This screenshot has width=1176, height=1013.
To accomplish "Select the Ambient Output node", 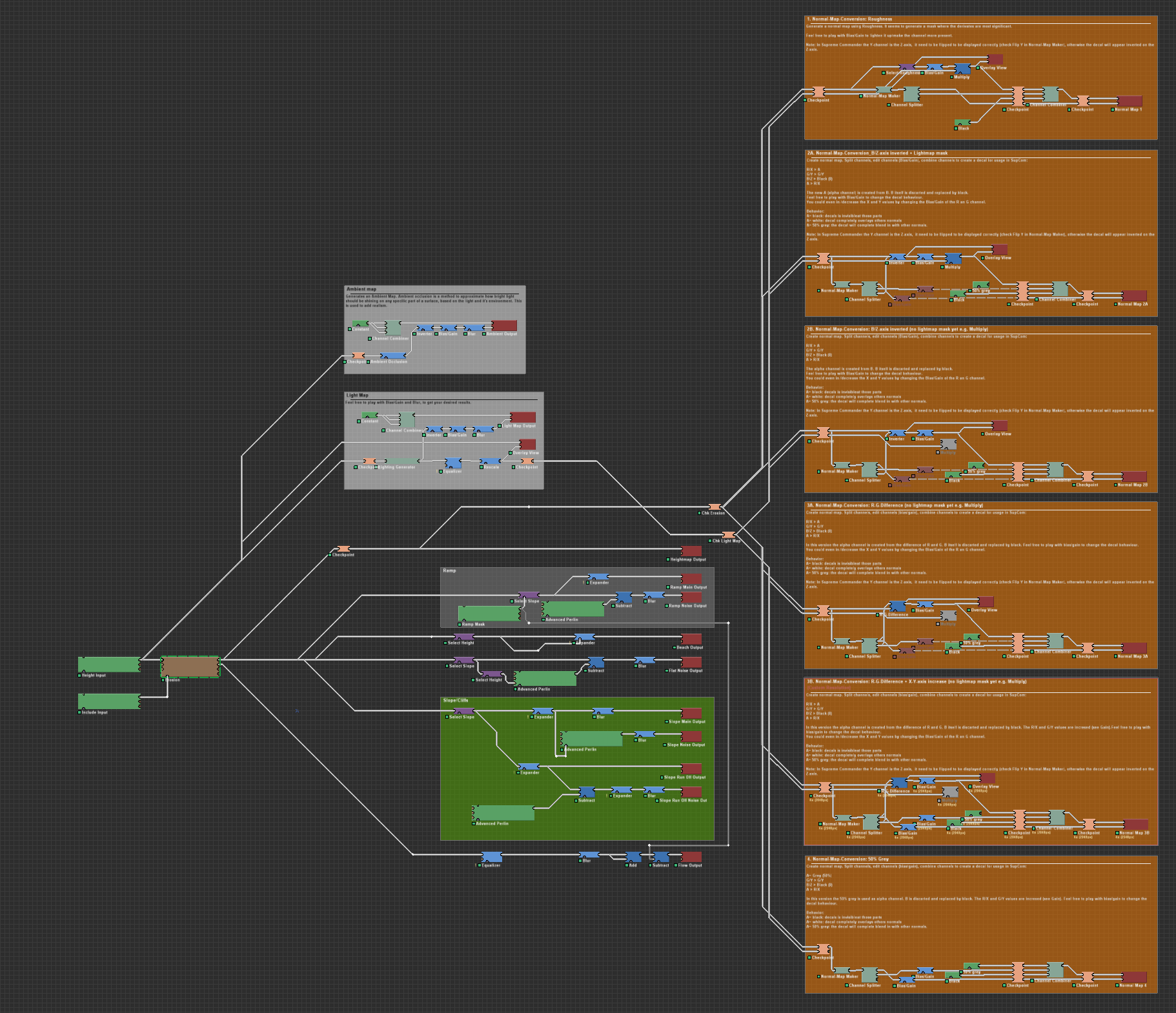I will point(504,325).
